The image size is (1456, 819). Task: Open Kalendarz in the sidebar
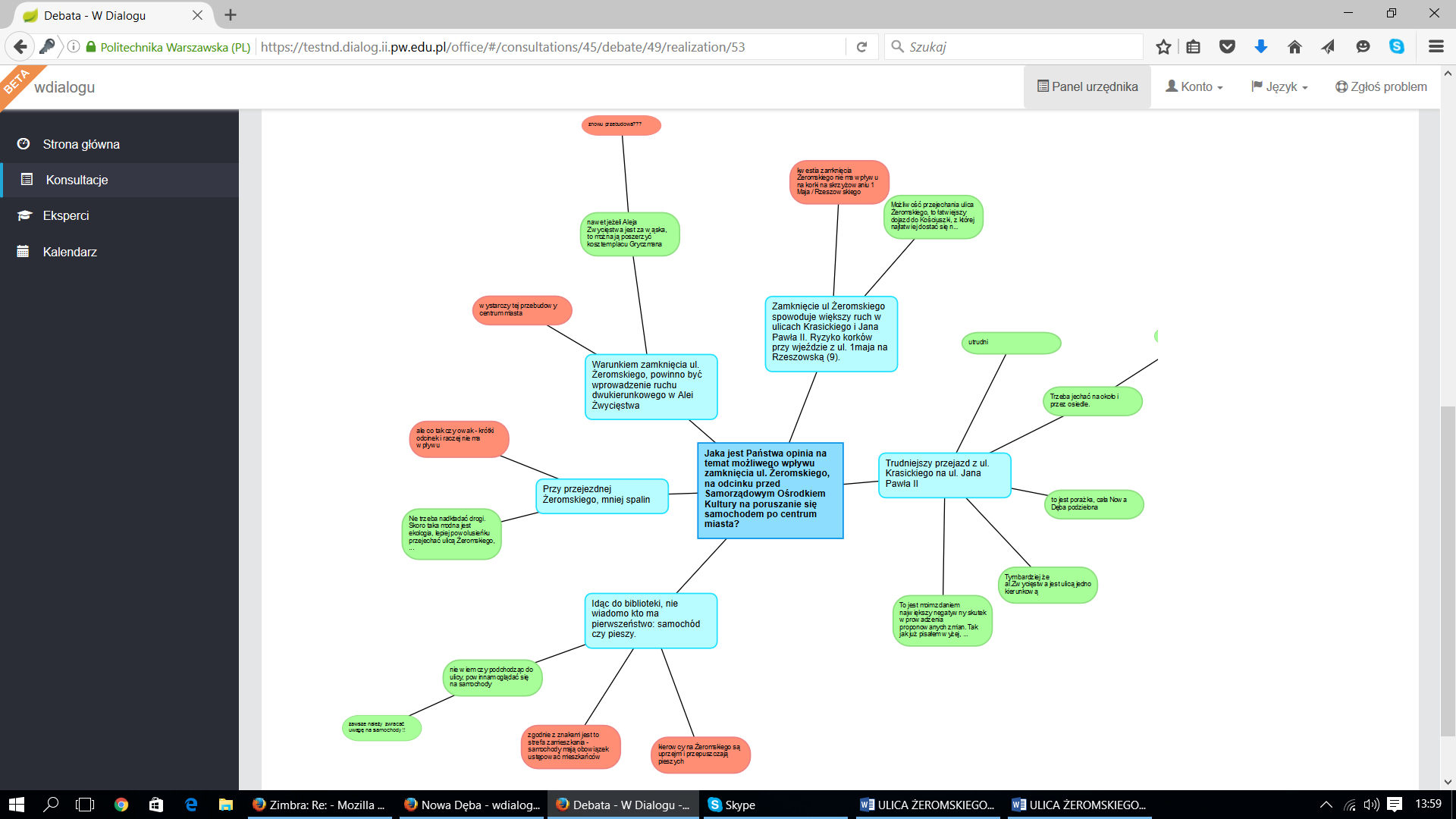point(70,252)
